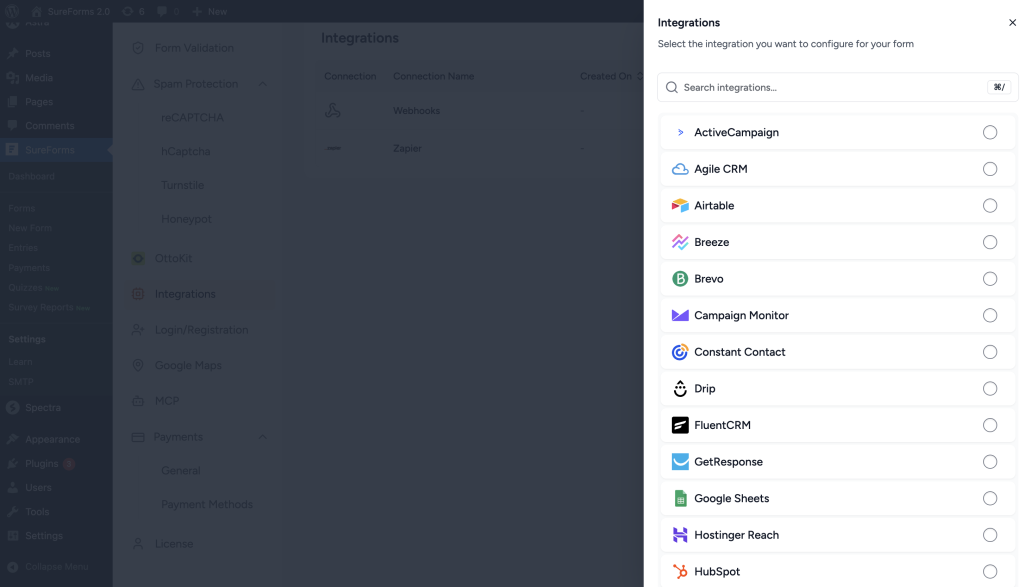Click the Spam Protection warning icon
Screen dimensions: 1024x587
(x=138, y=84)
